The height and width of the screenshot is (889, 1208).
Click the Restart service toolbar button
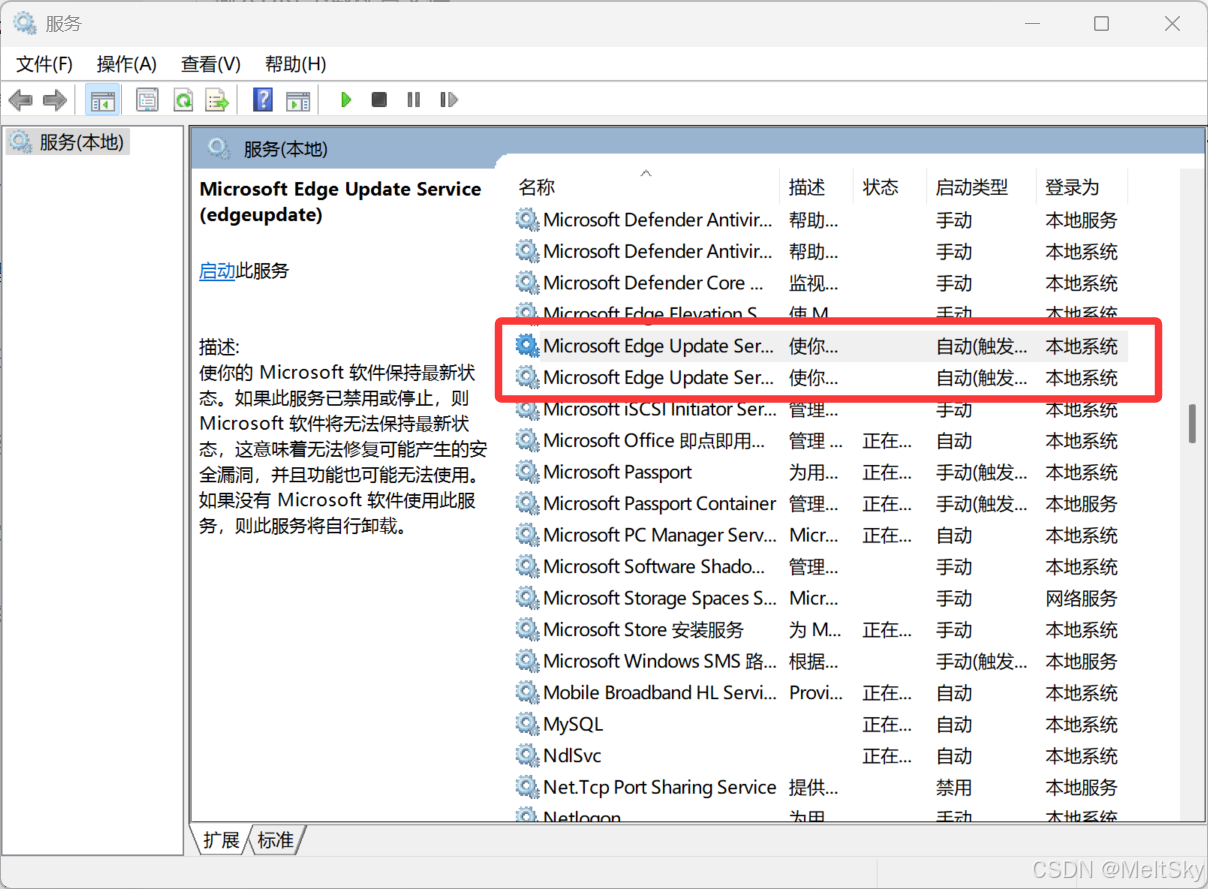(x=449, y=100)
